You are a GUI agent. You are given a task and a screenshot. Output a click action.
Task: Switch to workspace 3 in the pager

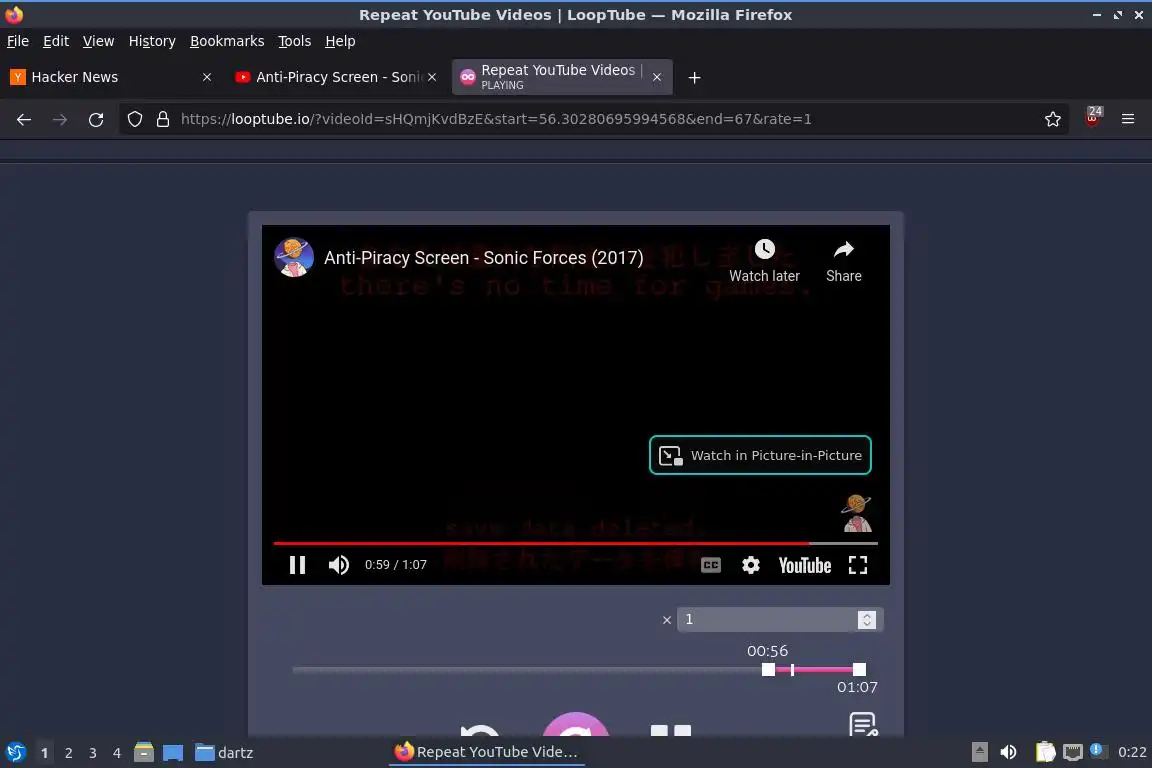click(93, 753)
